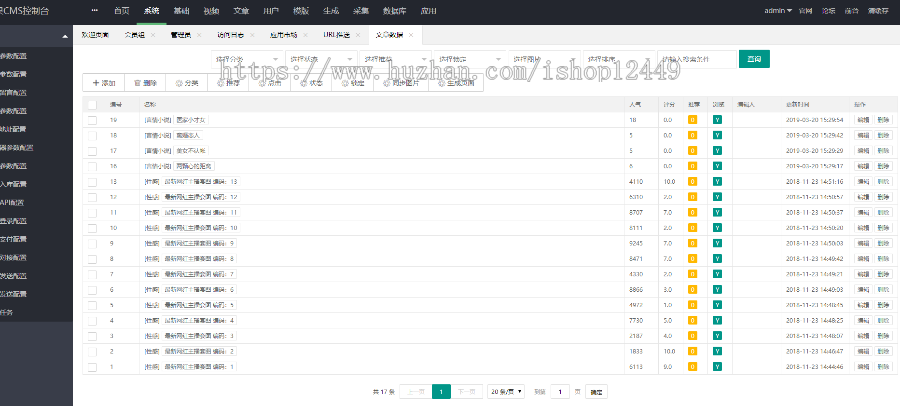
Task: Open the fourth filter dropdown before 选择图片
Action: [x=470, y=59]
